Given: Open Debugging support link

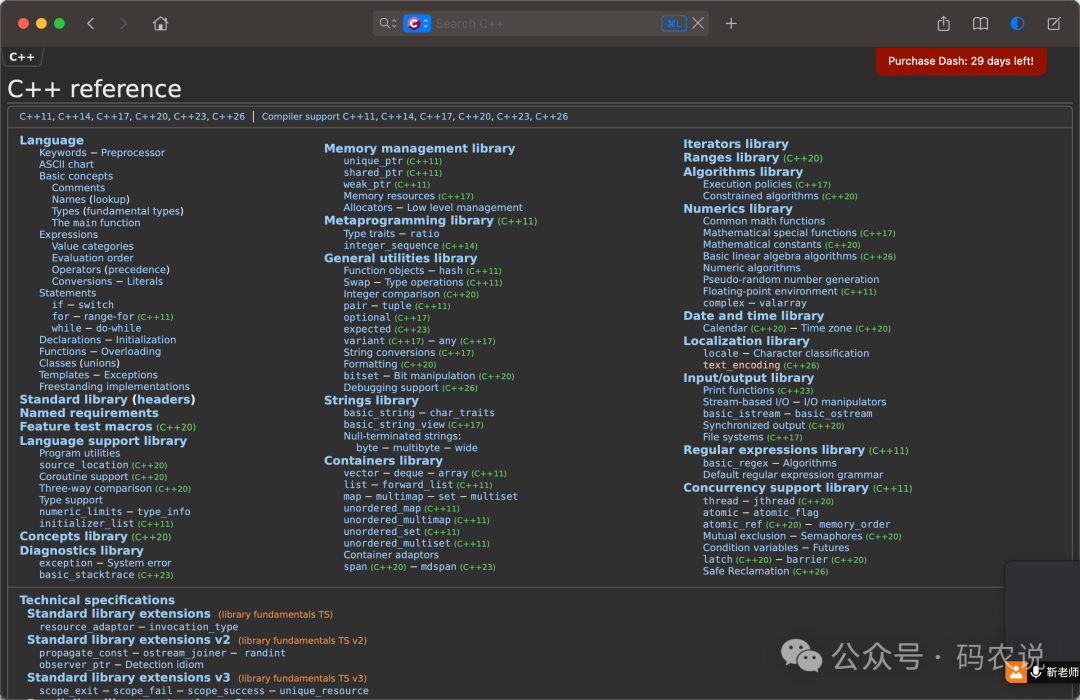Looking at the screenshot, I should [391, 388].
